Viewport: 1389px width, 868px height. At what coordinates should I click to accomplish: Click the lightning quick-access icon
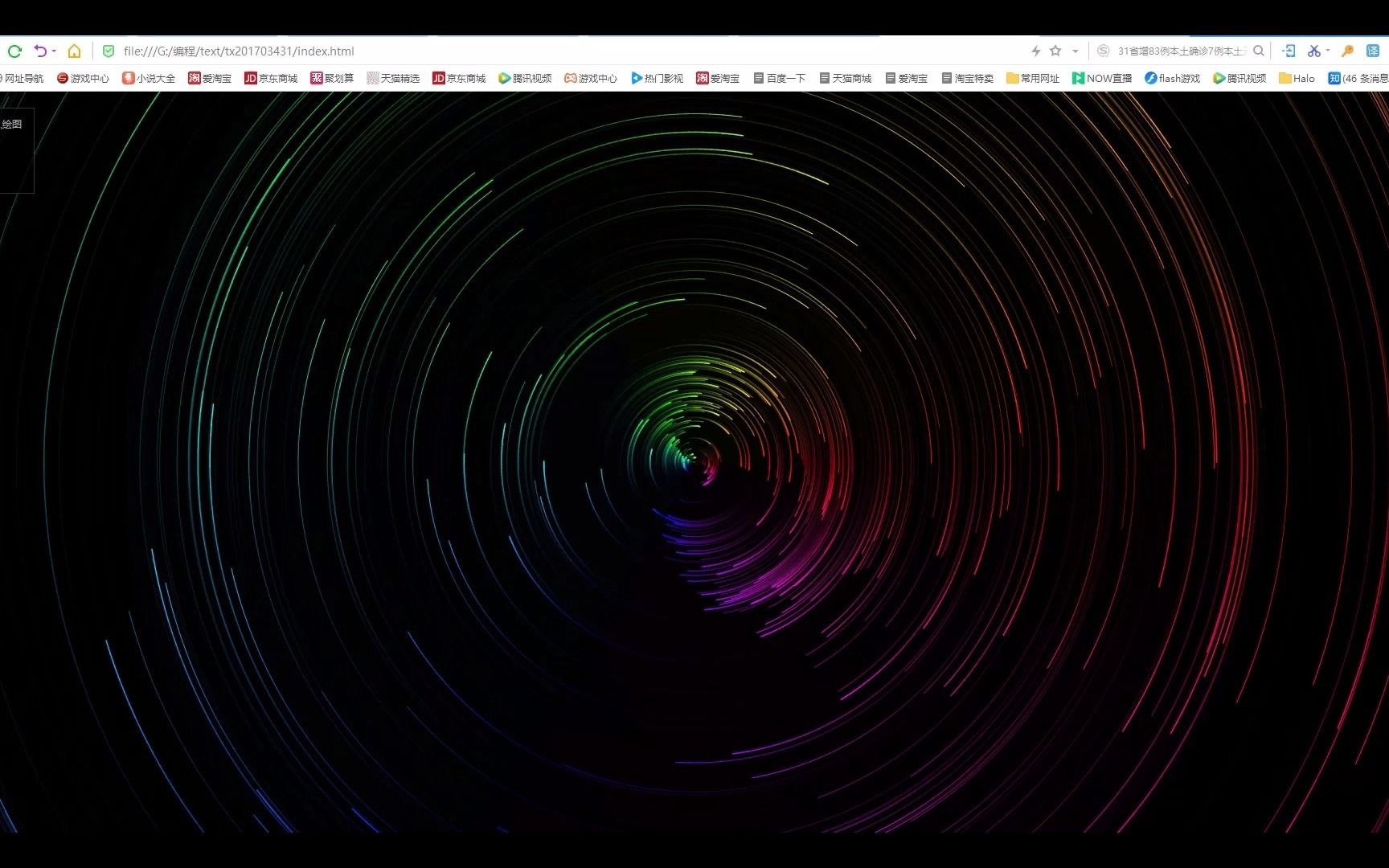pos(1035,51)
